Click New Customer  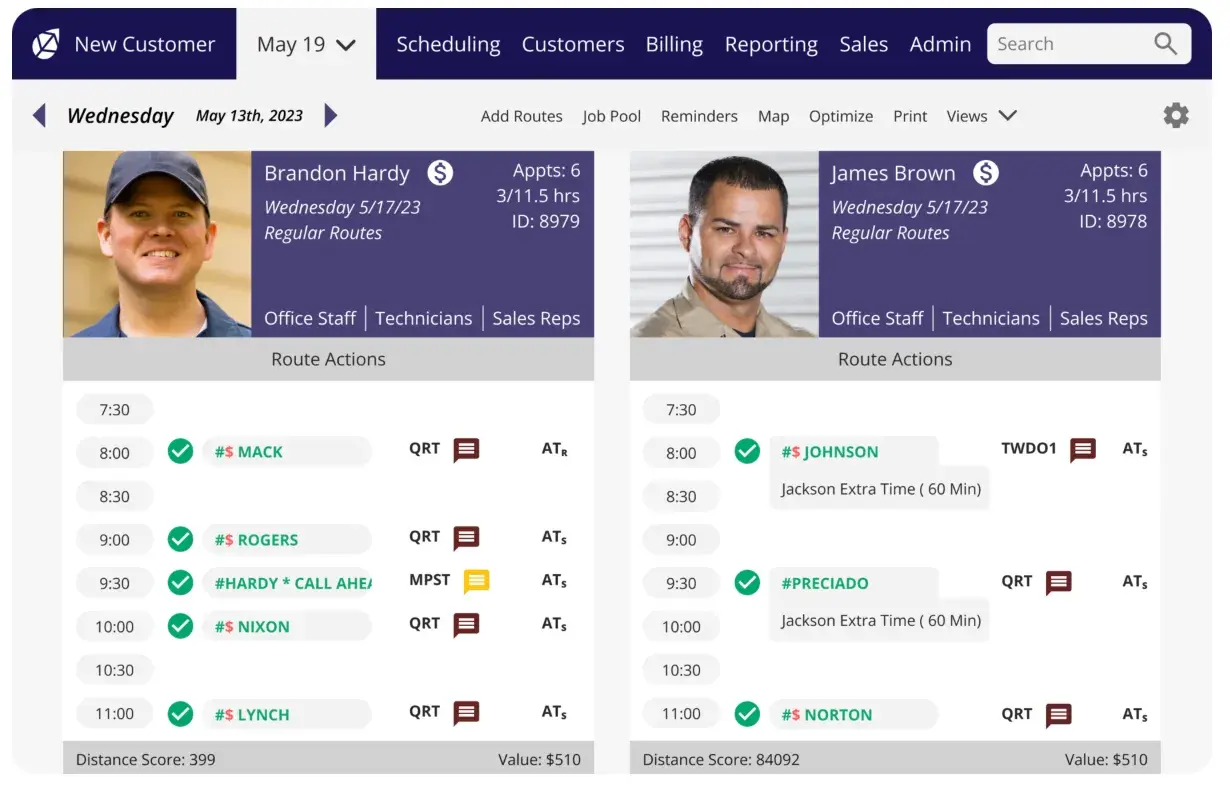[144, 43]
